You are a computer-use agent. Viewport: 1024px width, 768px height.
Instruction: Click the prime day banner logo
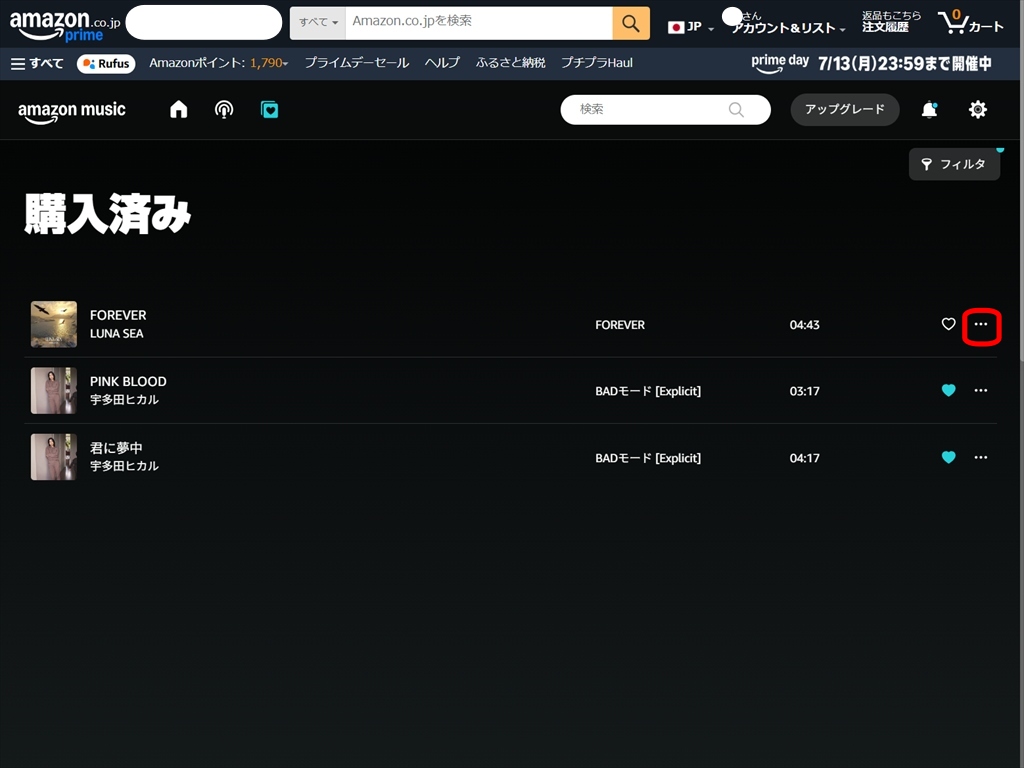(780, 63)
